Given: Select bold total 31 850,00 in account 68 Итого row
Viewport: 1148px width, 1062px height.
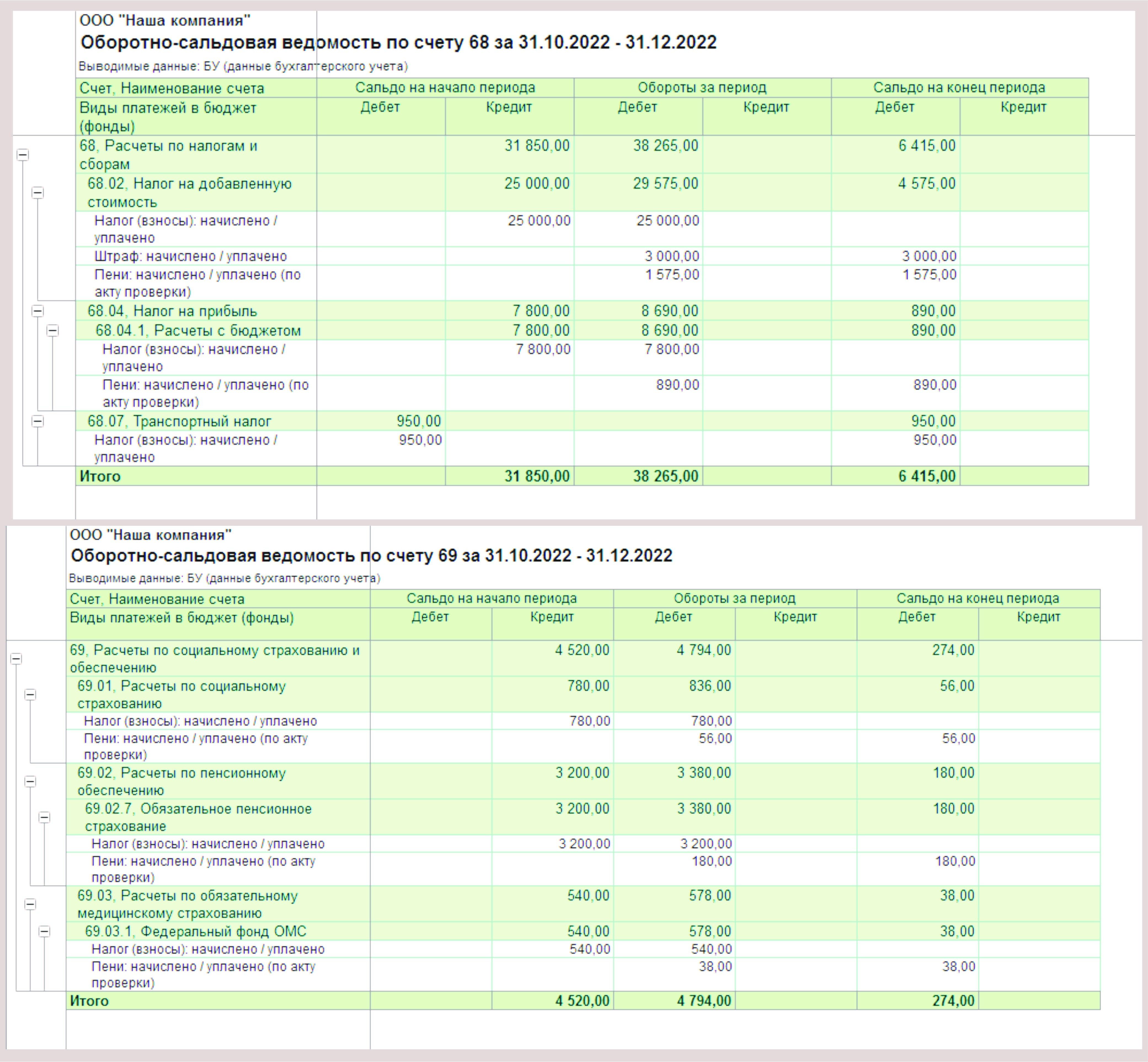Looking at the screenshot, I should pos(537,476).
